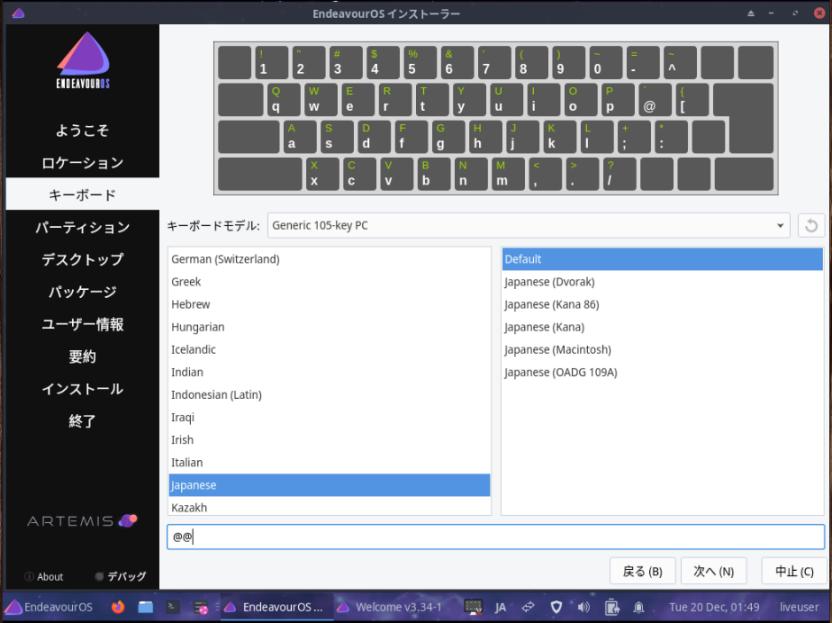The width and height of the screenshot is (832, 623).
Task: Click the 戻る (B) back button
Action: pyautogui.click(x=642, y=572)
